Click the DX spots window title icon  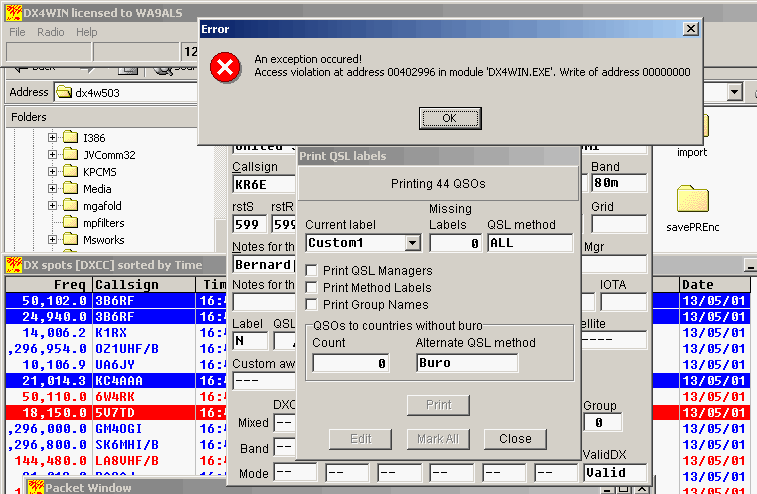[14, 265]
